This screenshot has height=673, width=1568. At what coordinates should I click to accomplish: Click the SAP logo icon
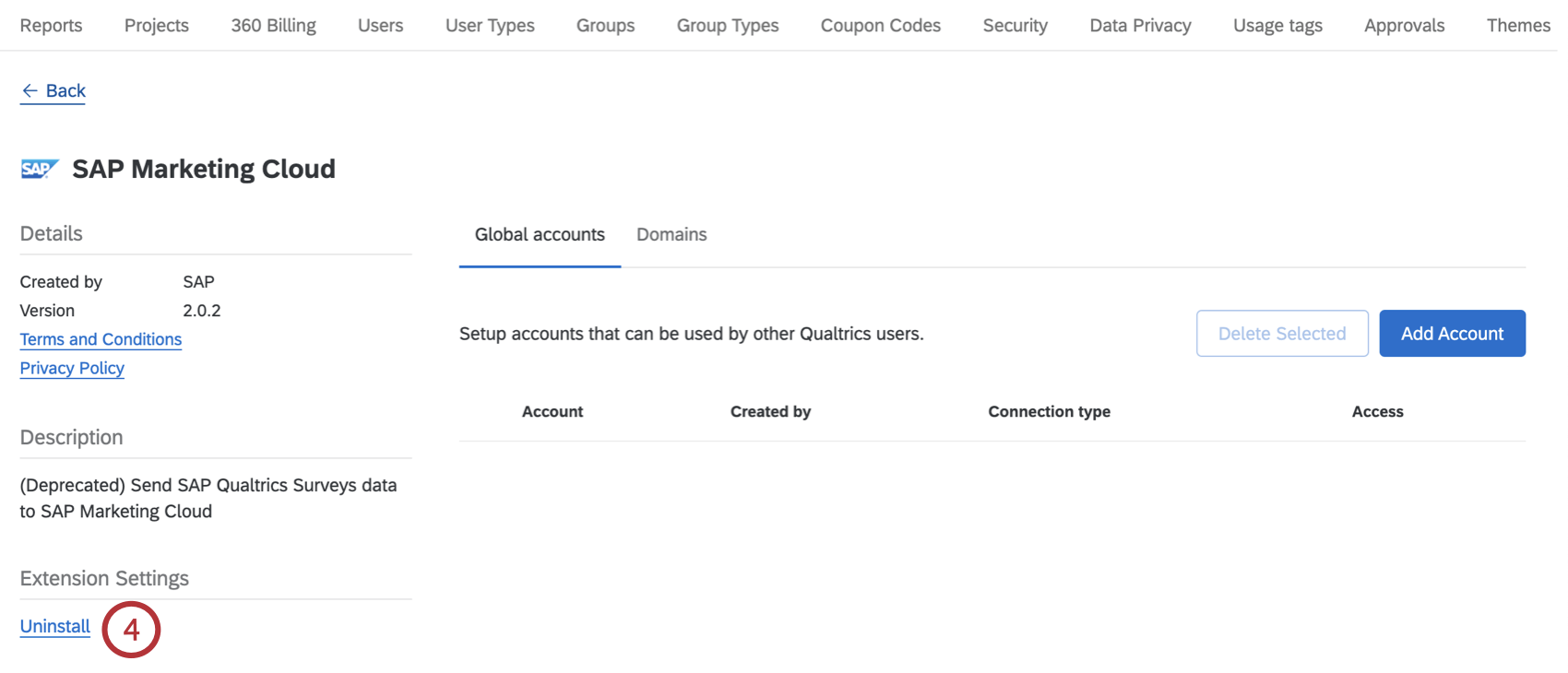tap(40, 169)
